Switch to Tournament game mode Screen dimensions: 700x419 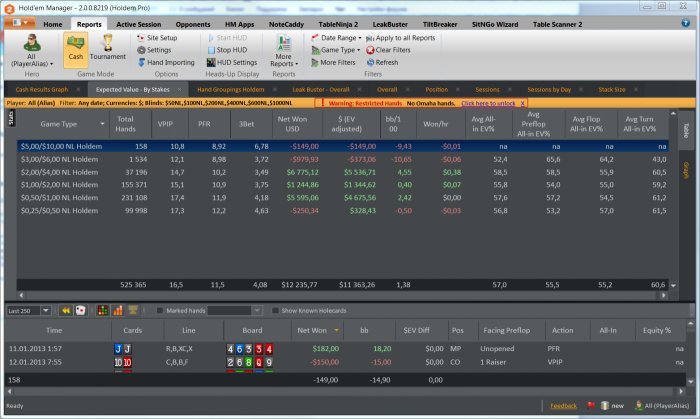pos(108,48)
